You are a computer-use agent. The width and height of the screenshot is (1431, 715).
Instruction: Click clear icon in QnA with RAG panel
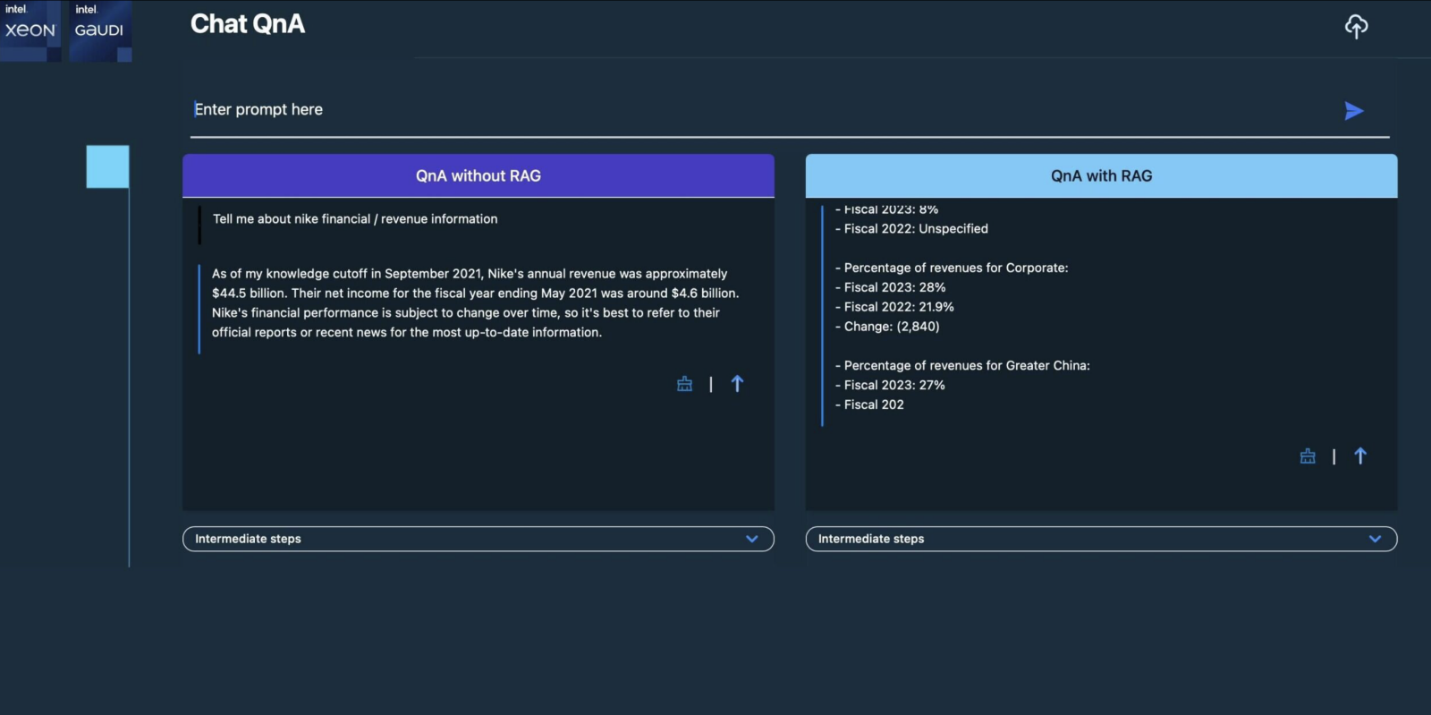1308,456
